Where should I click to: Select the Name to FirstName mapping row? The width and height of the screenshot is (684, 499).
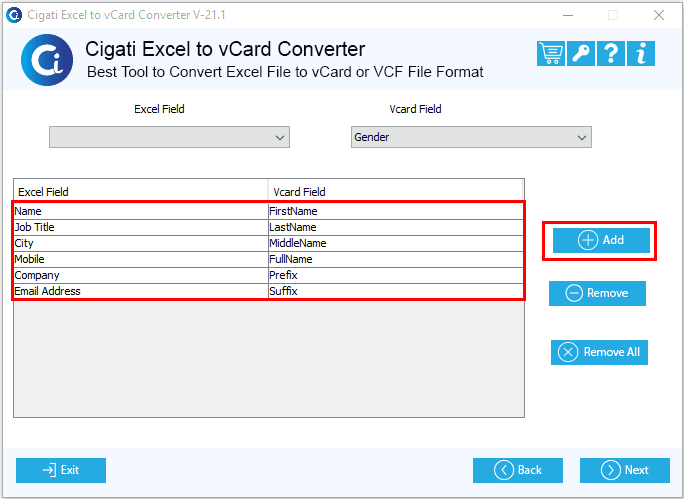(268, 212)
